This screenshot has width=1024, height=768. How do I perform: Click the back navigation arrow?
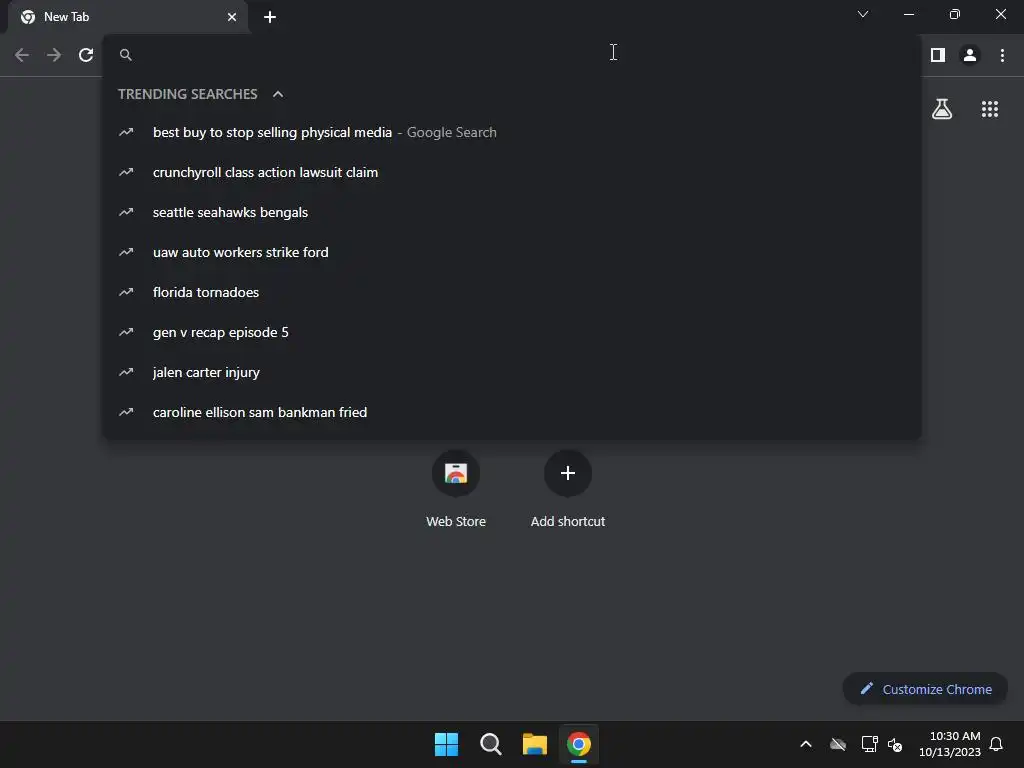pos(22,55)
